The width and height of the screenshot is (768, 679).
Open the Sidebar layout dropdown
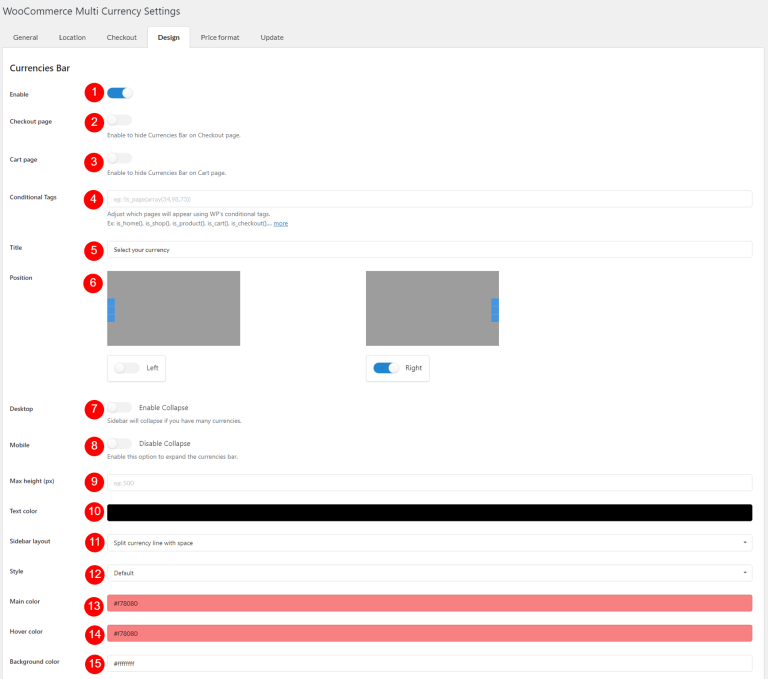pyautogui.click(x=429, y=542)
